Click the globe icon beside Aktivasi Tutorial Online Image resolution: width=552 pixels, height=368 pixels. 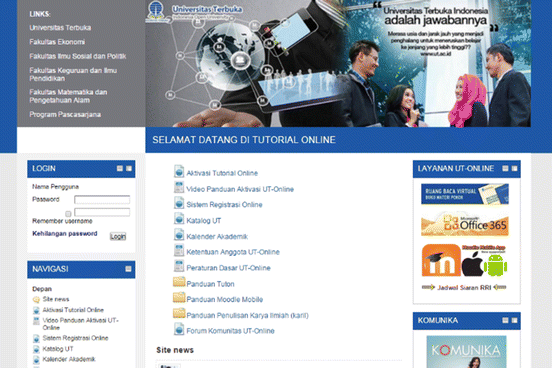pyautogui.click(x=179, y=171)
